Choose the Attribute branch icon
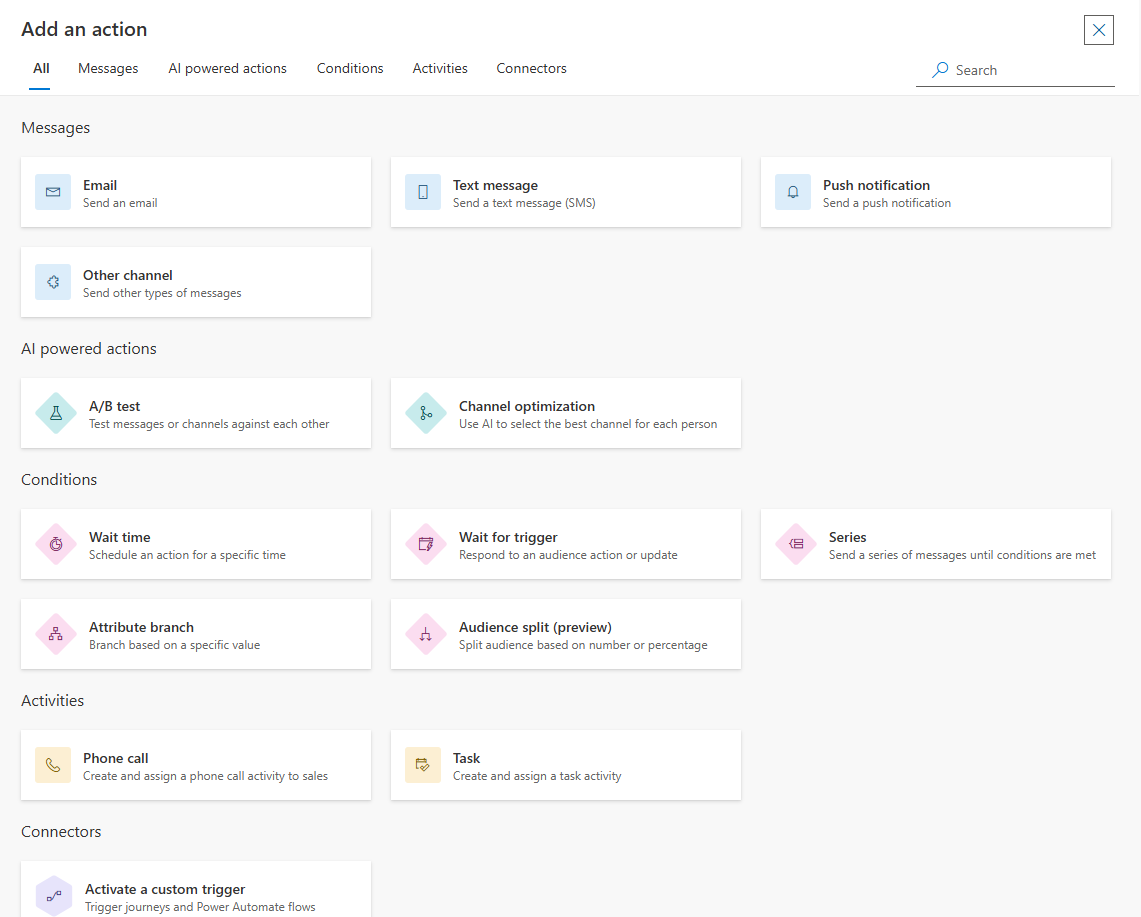This screenshot has height=917, width=1141. point(56,634)
